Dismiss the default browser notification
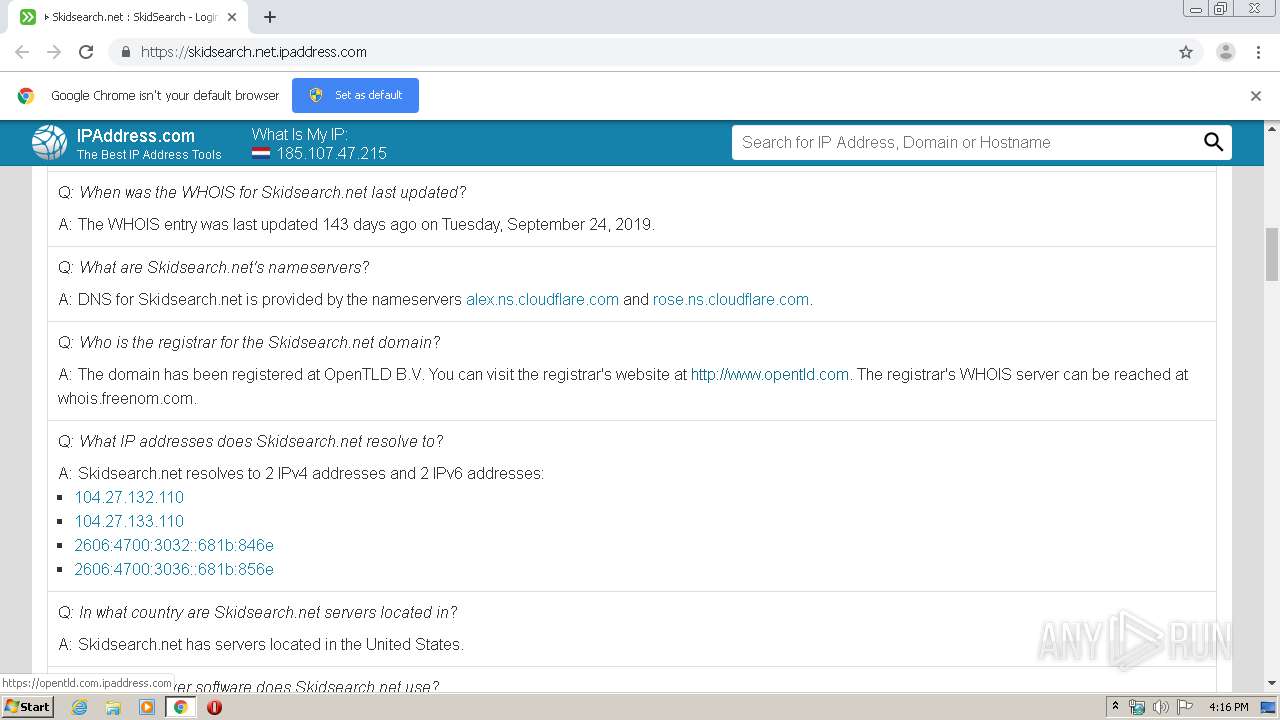 coord(1256,96)
